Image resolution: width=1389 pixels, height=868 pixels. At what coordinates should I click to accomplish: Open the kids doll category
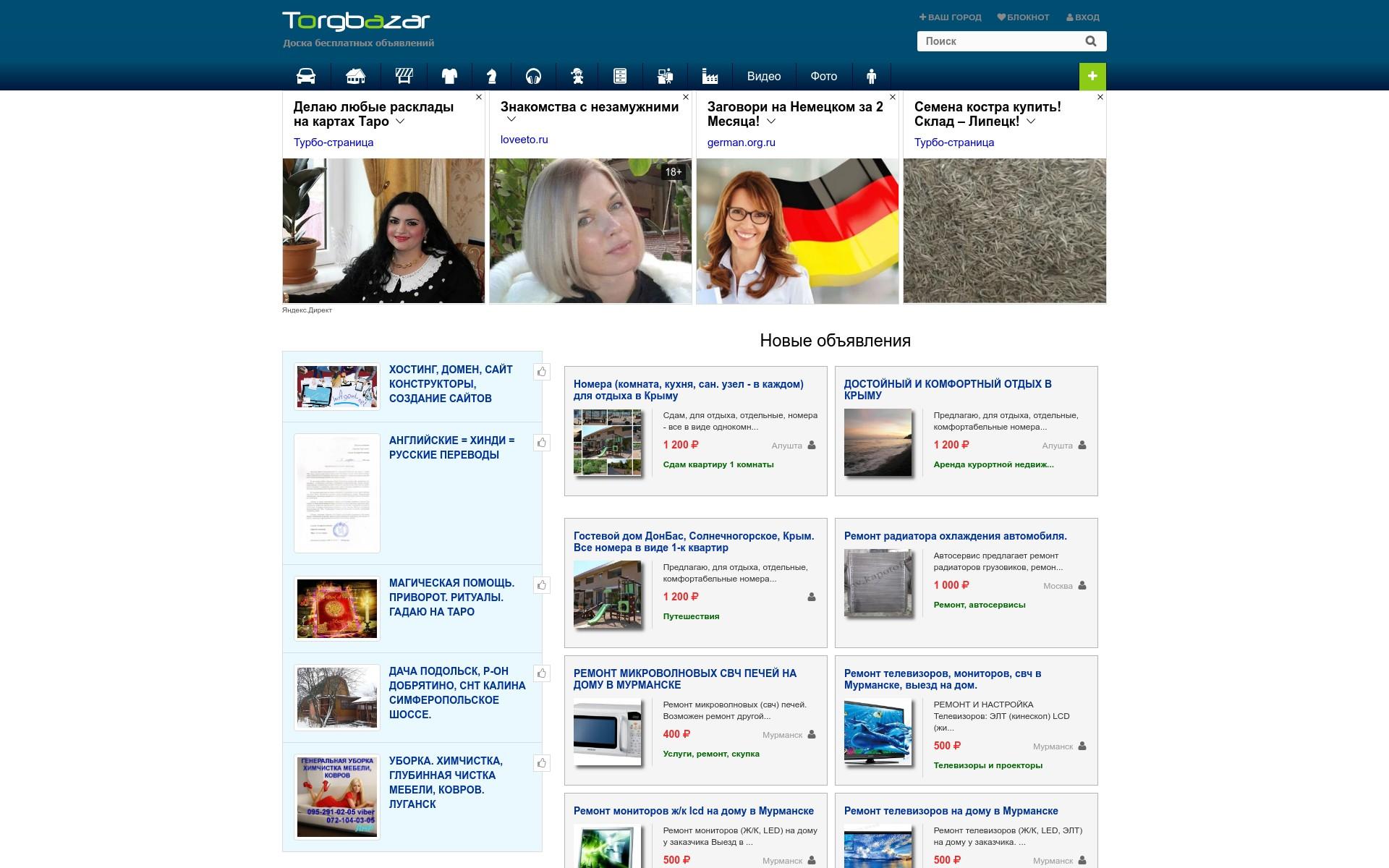[x=577, y=76]
